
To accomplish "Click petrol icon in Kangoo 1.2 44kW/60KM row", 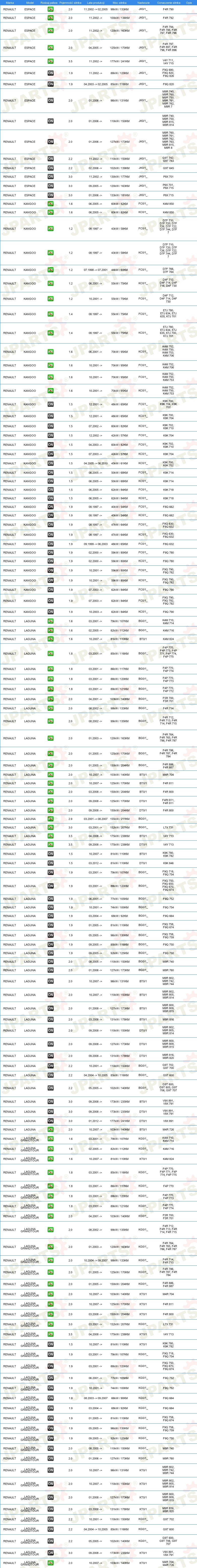I will [51, 270].
